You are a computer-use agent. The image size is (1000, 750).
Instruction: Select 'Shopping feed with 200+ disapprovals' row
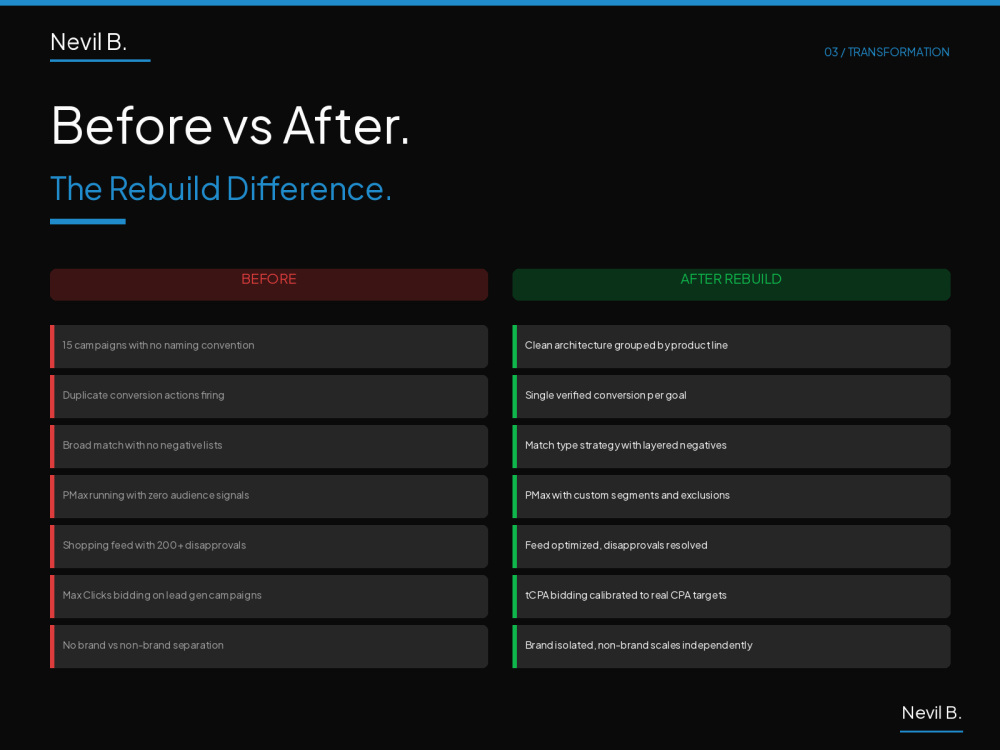[x=269, y=547]
